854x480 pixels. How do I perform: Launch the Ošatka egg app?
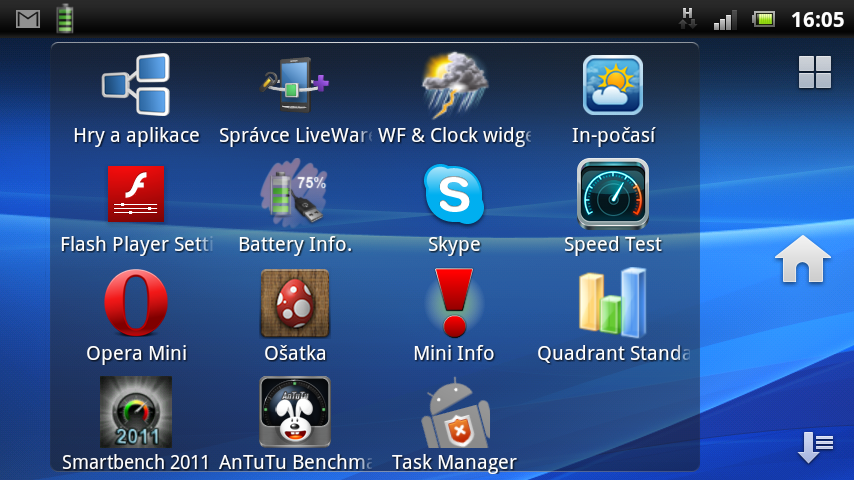[x=295, y=303]
